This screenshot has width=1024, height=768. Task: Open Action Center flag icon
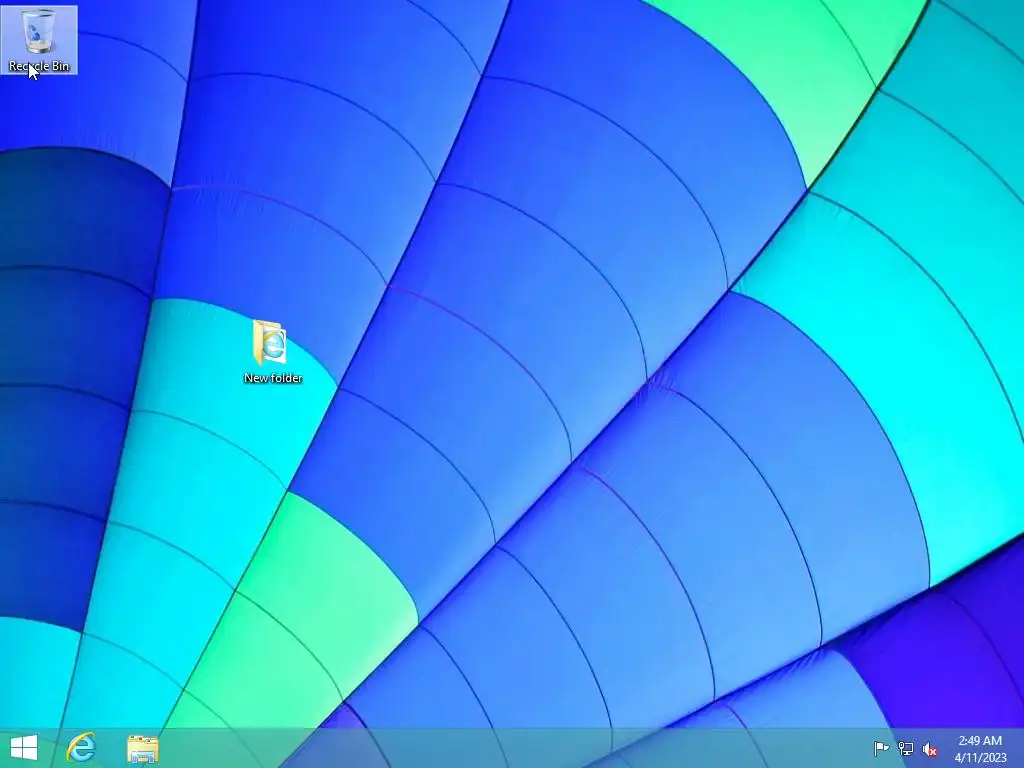pyautogui.click(x=880, y=748)
